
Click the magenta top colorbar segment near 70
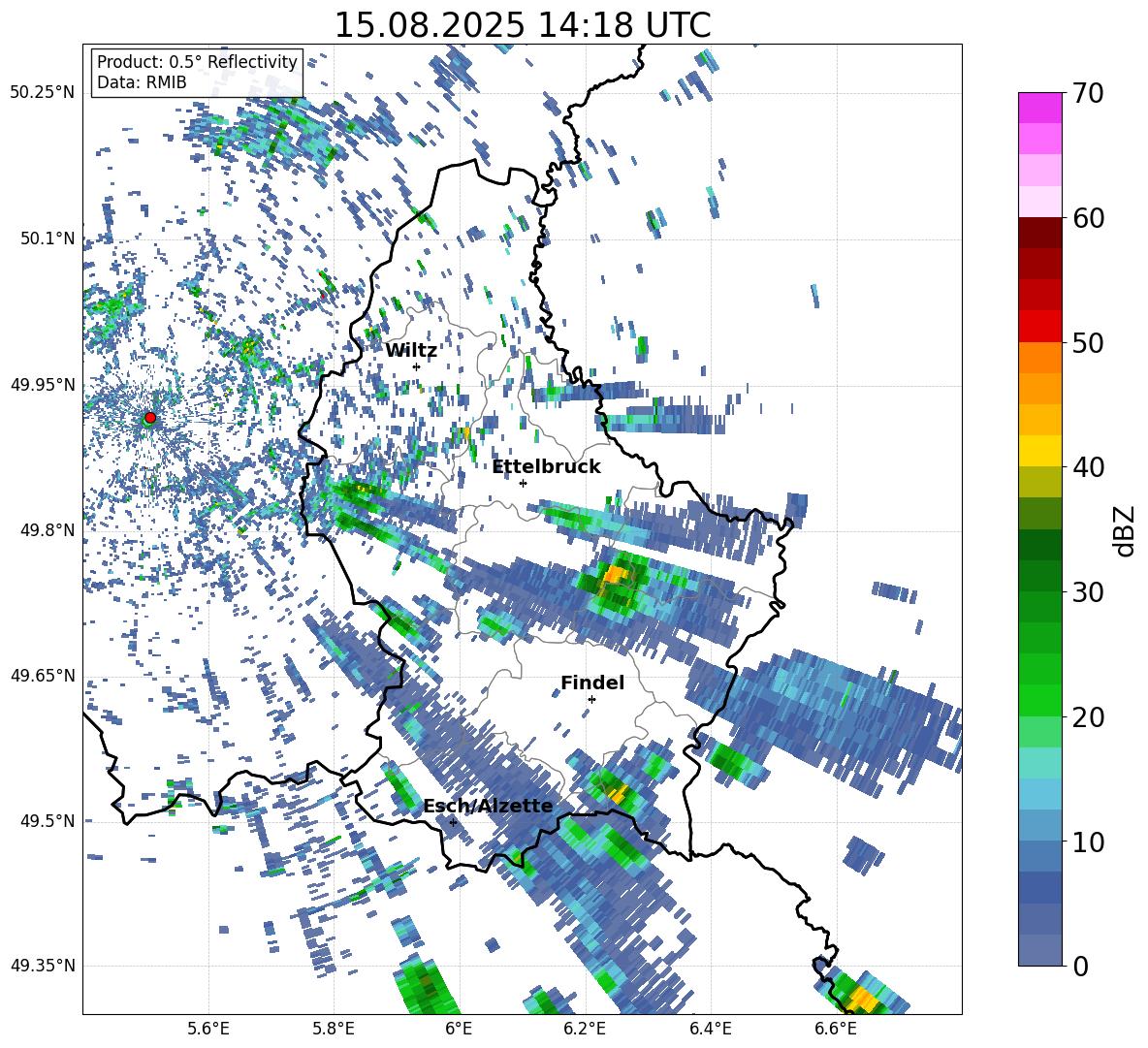coord(1039,108)
